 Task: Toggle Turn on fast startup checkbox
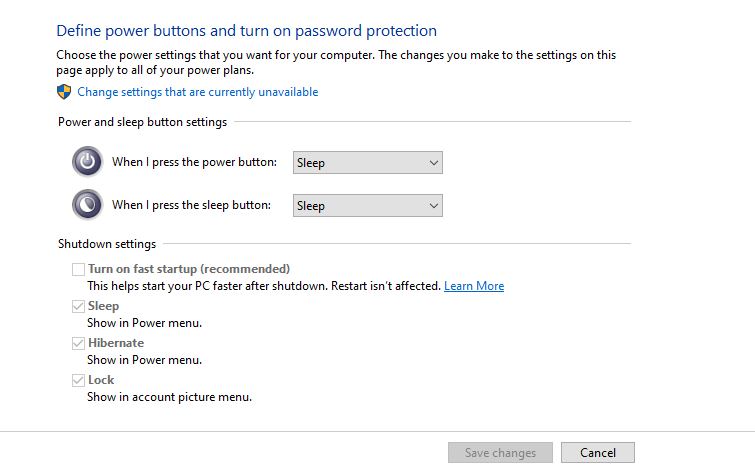(78, 269)
